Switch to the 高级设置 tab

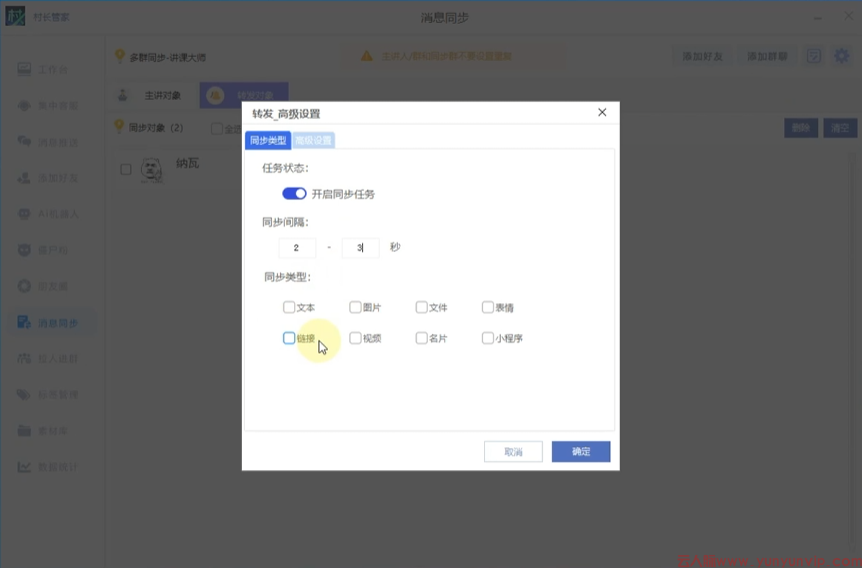coord(313,141)
